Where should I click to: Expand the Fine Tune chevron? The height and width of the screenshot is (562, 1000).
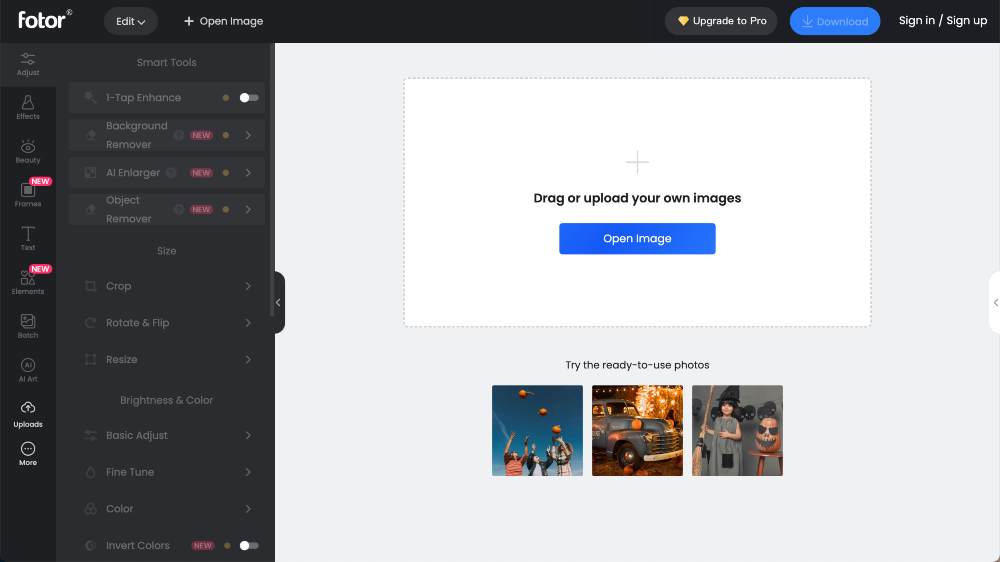coord(248,472)
